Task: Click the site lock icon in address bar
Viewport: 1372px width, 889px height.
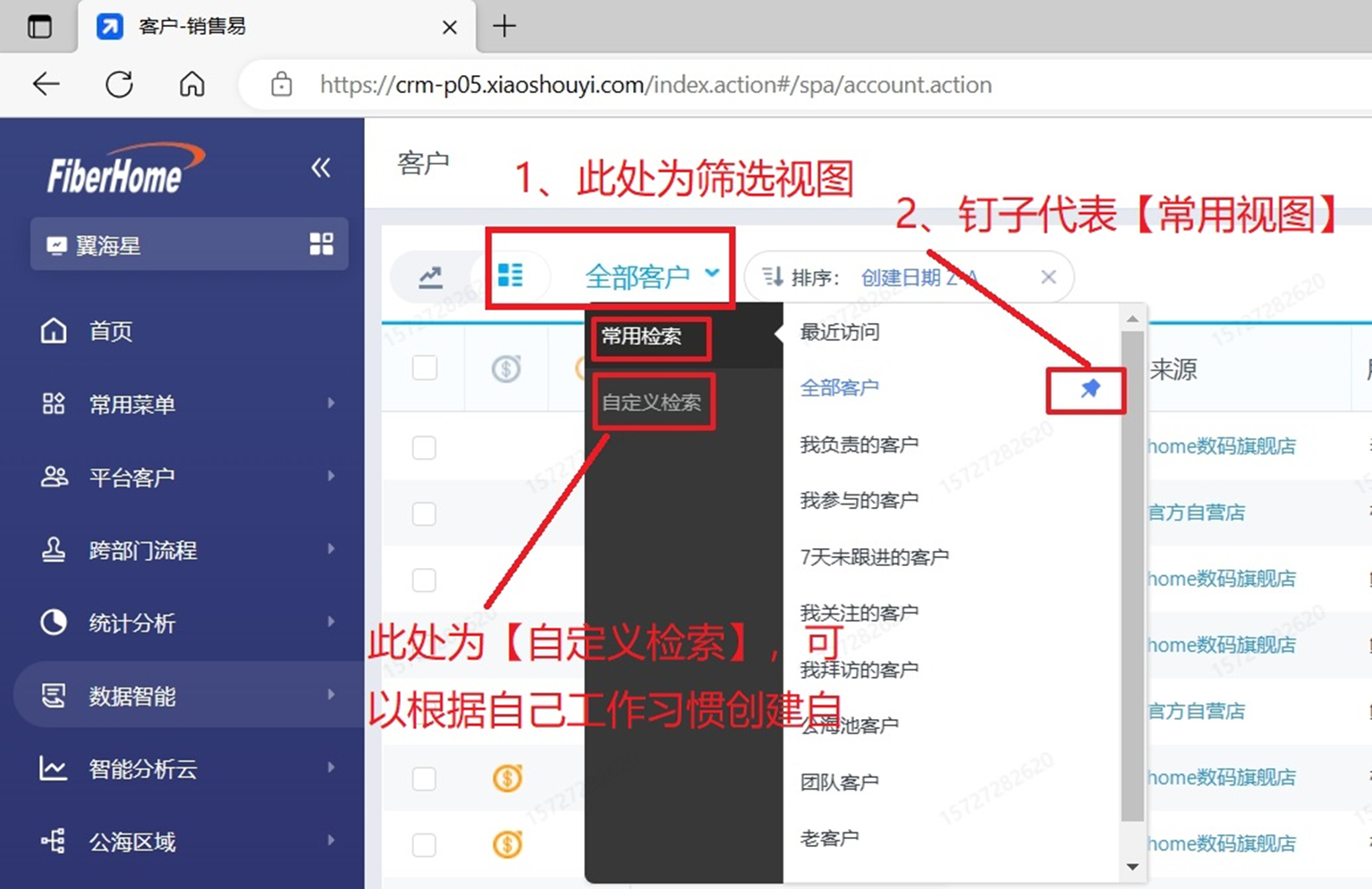Action: [281, 84]
